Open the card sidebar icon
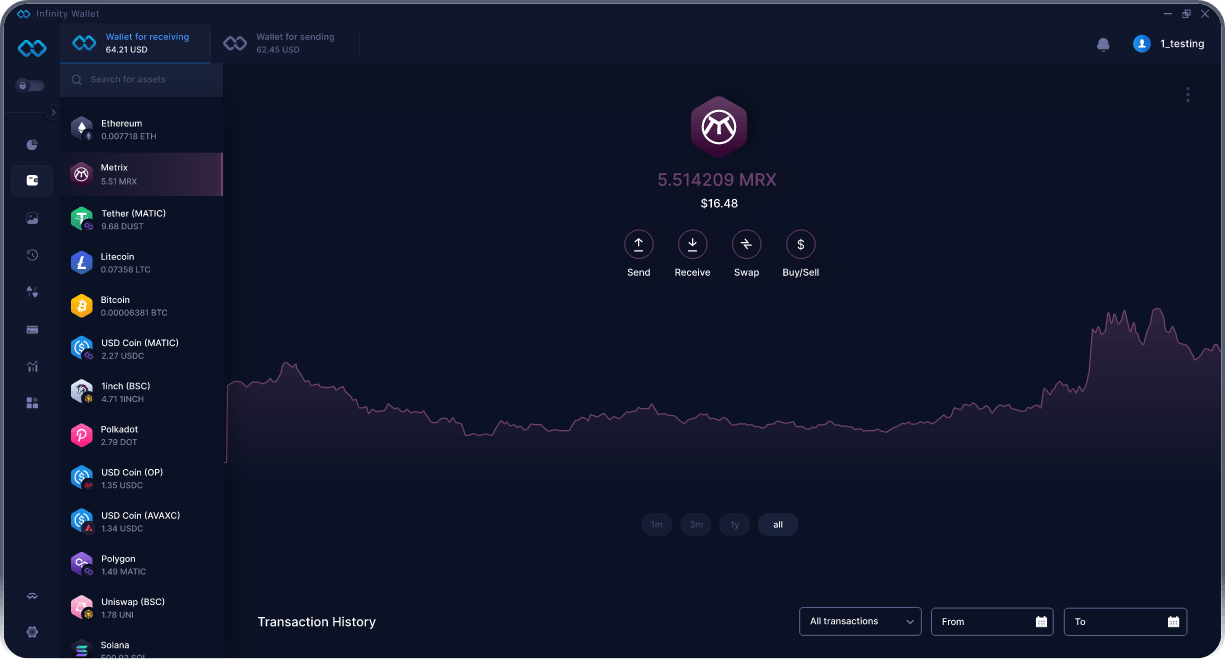The image size is (1225, 662). (x=32, y=329)
